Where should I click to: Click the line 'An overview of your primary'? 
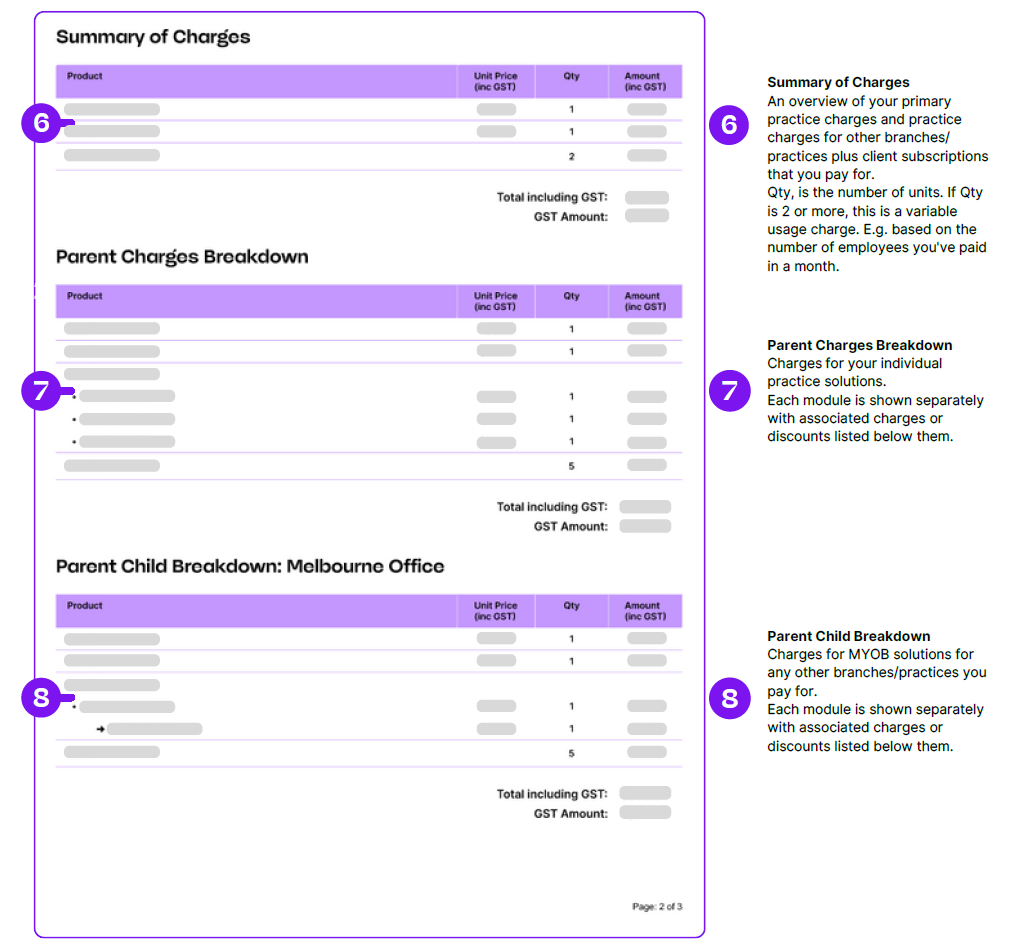(x=859, y=102)
